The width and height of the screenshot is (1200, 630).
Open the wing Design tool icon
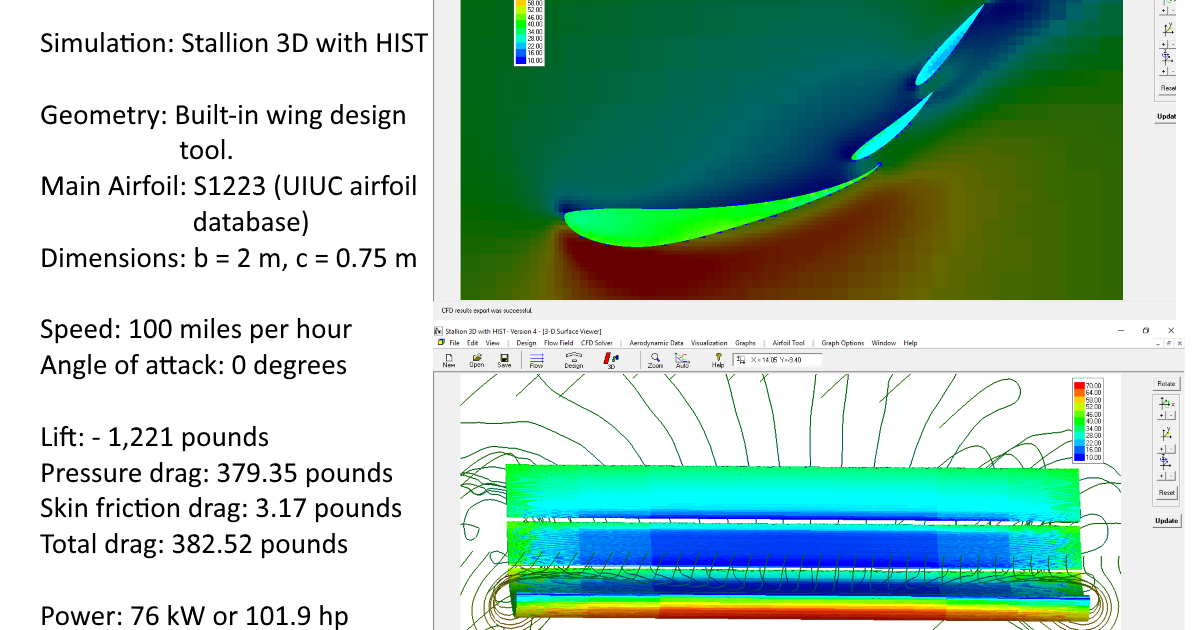pyautogui.click(x=573, y=358)
